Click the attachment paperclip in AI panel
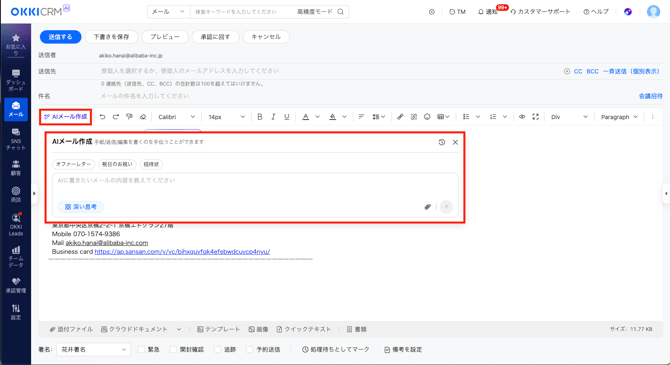The height and width of the screenshot is (365, 670). [x=427, y=207]
